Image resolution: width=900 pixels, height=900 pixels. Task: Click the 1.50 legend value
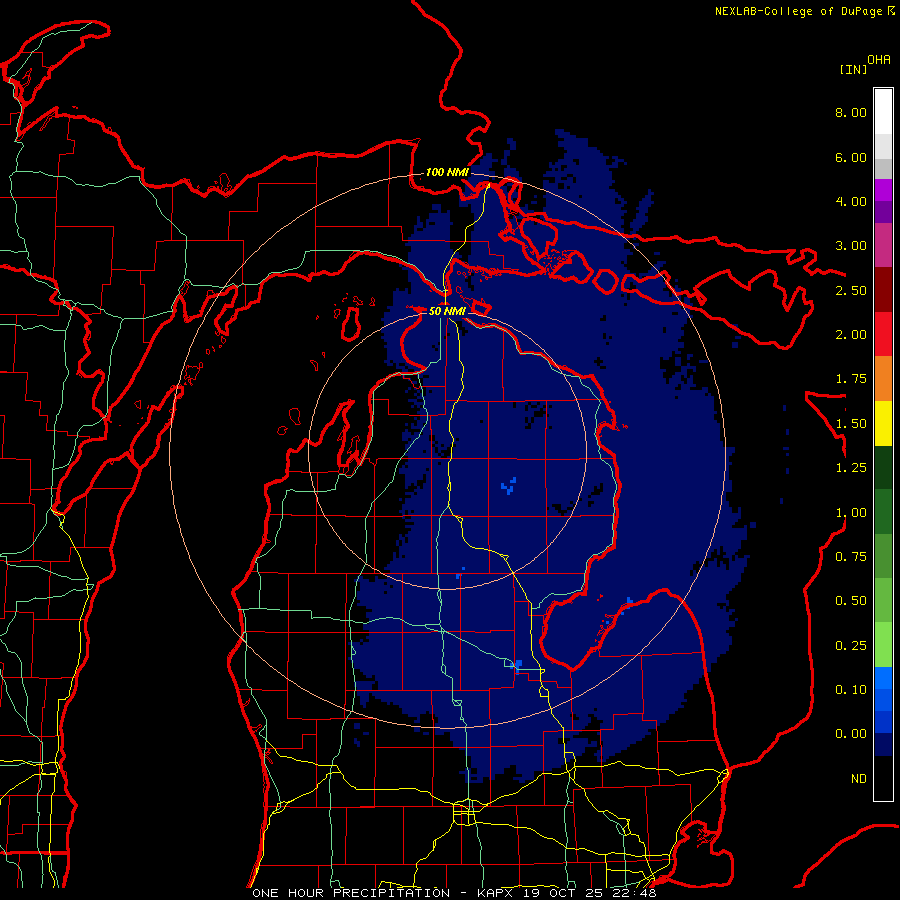851,424
